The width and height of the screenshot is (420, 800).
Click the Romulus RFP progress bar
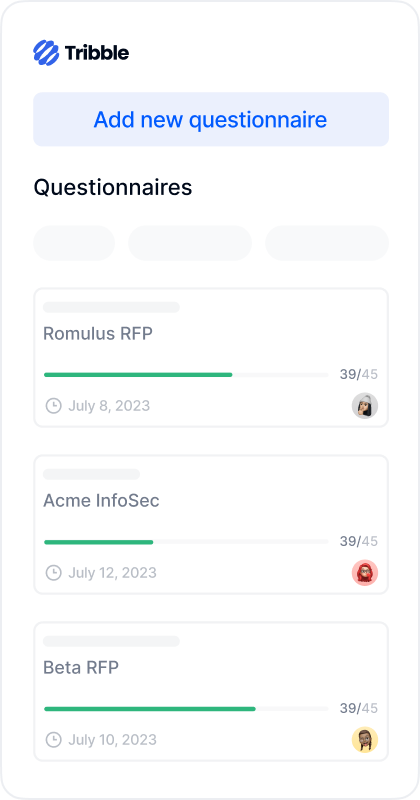click(x=186, y=374)
